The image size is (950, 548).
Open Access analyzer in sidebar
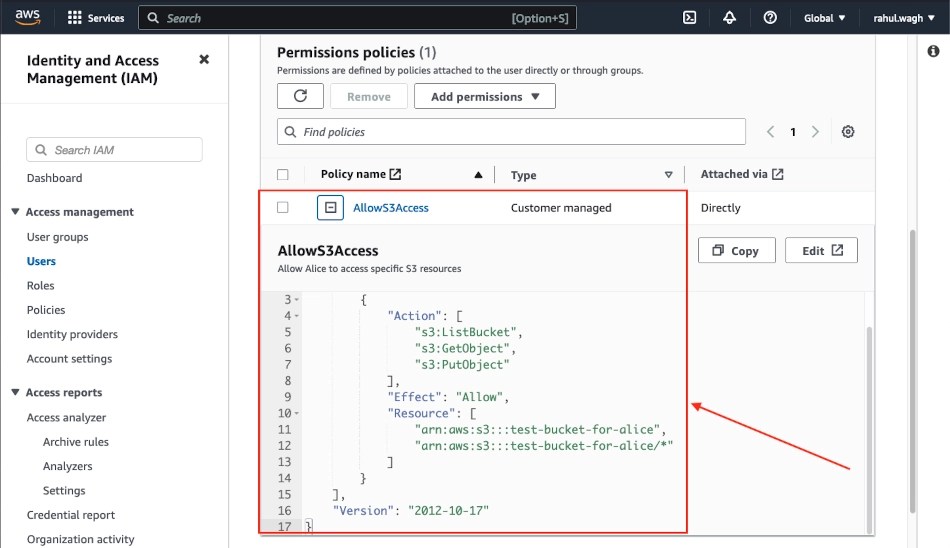[66, 417]
